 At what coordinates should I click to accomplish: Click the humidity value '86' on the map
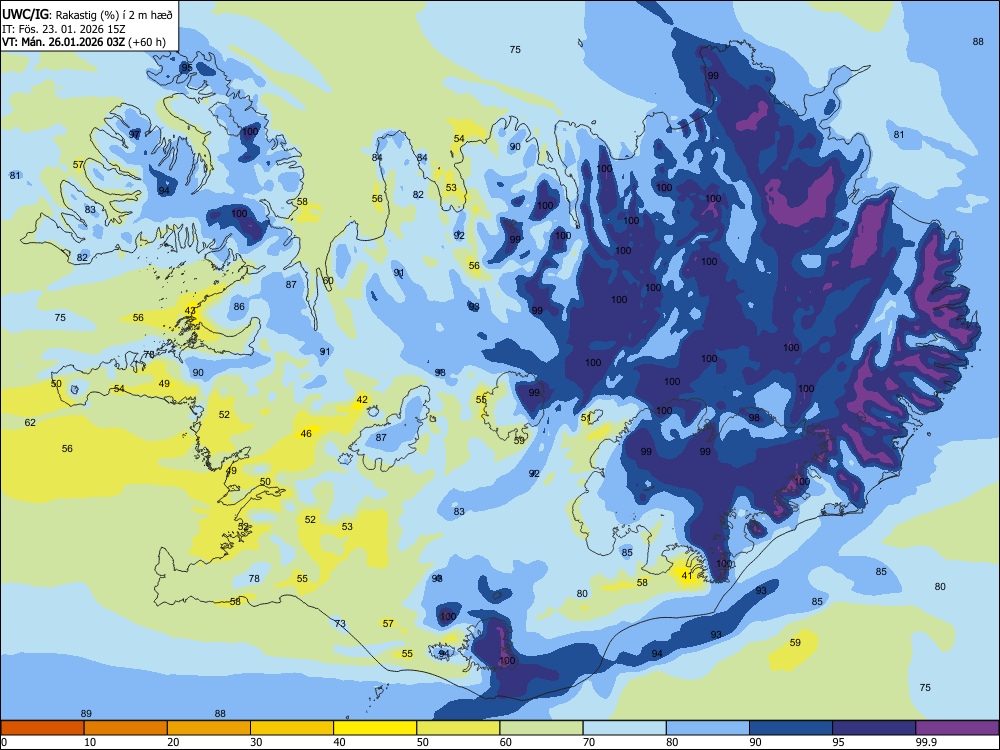pos(239,306)
